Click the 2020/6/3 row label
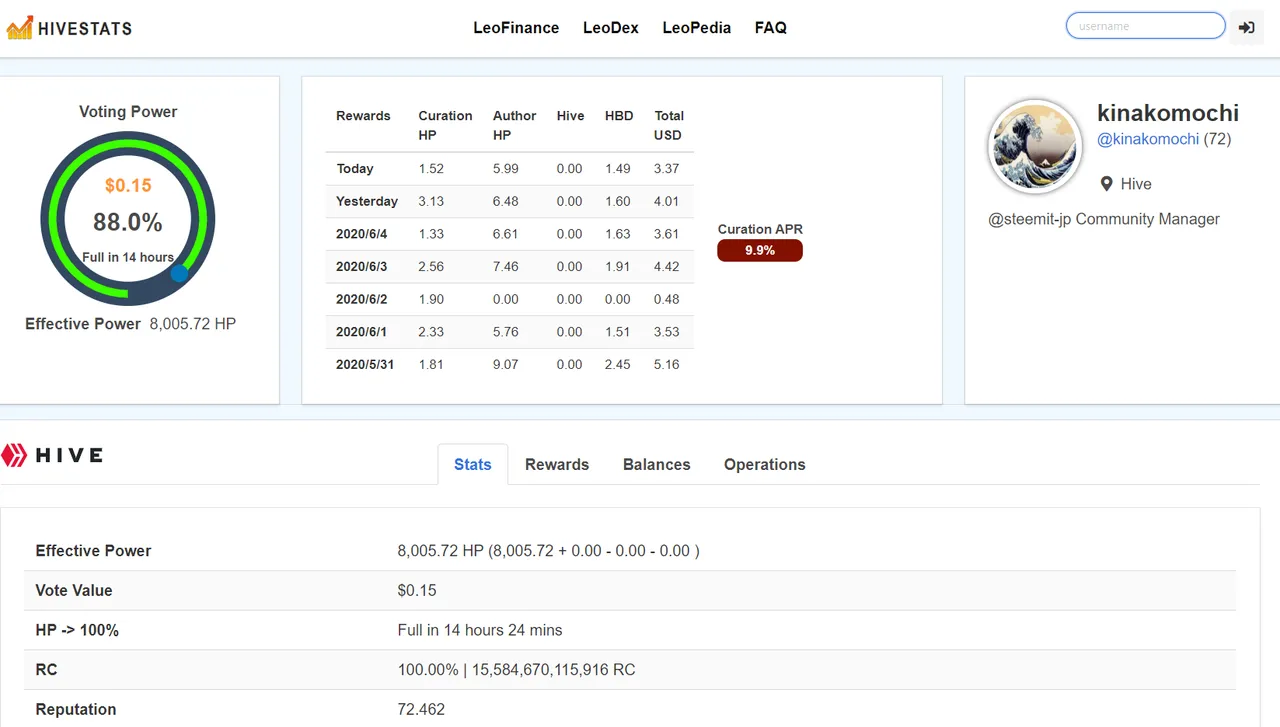The width and height of the screenshot is (1280, 727). pos(362,267)
